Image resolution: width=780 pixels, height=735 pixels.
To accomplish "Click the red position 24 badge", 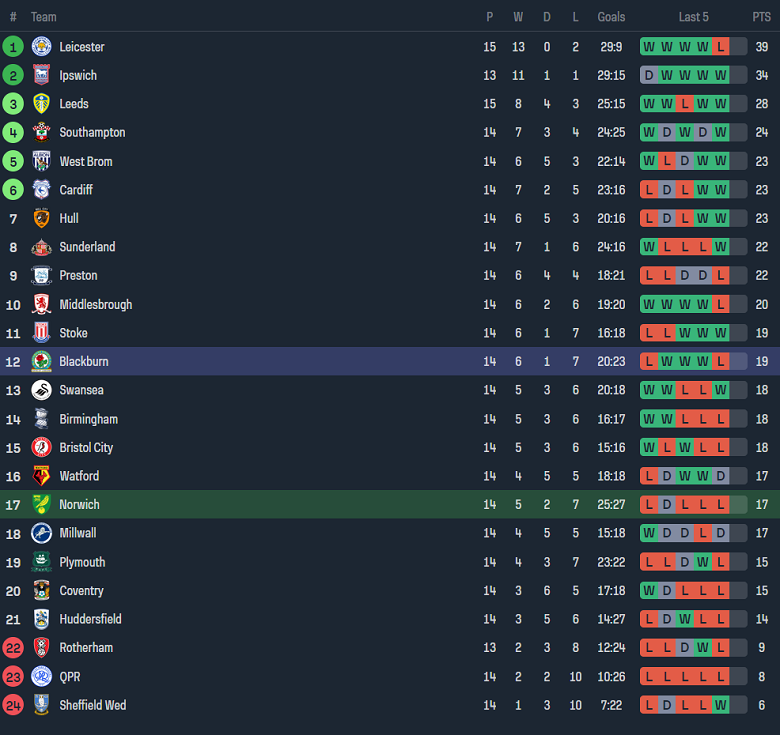I will pyautogui.click(x=13, y=705).
